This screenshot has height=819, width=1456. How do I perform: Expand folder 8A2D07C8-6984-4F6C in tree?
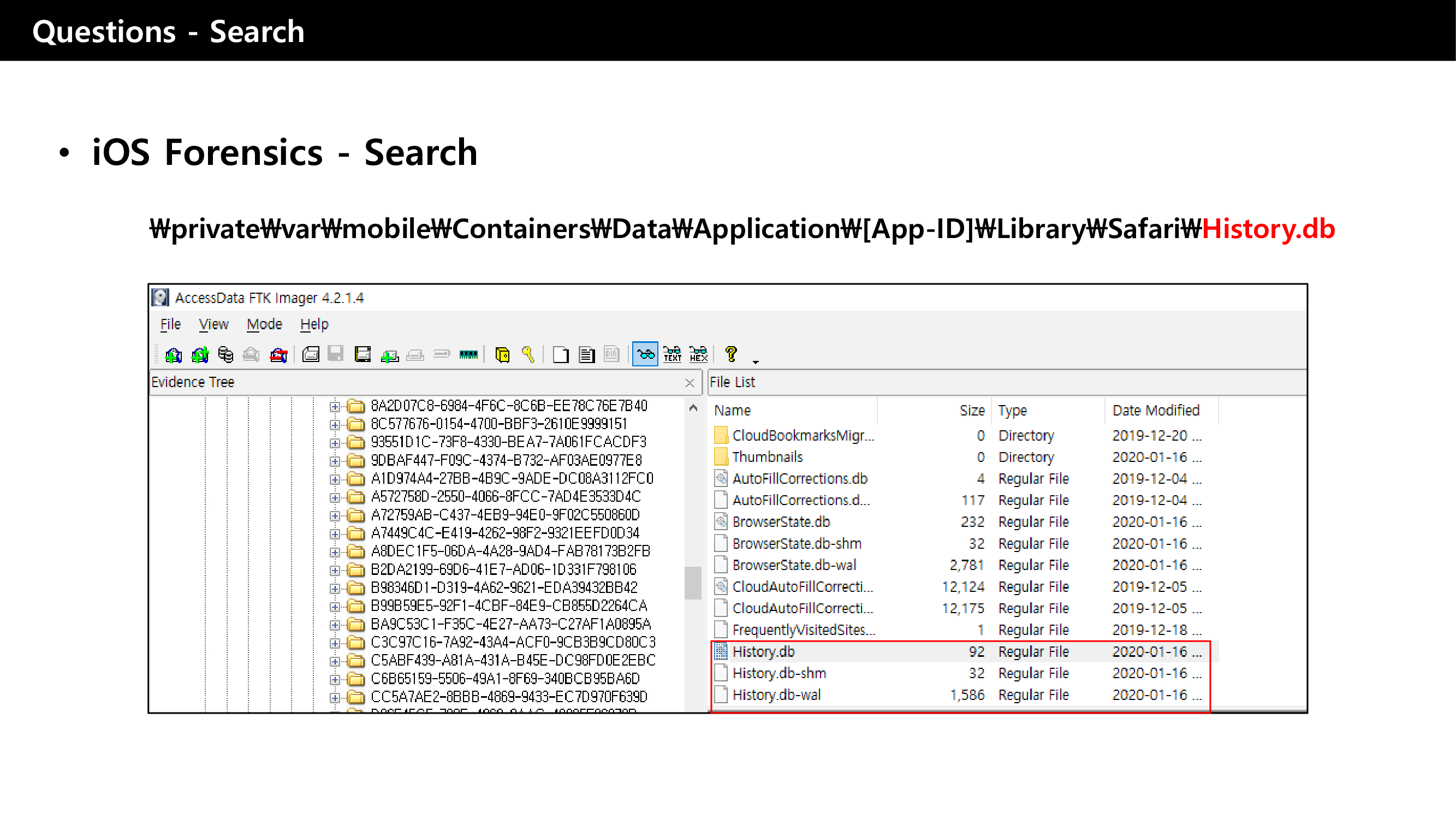[335, 406]
